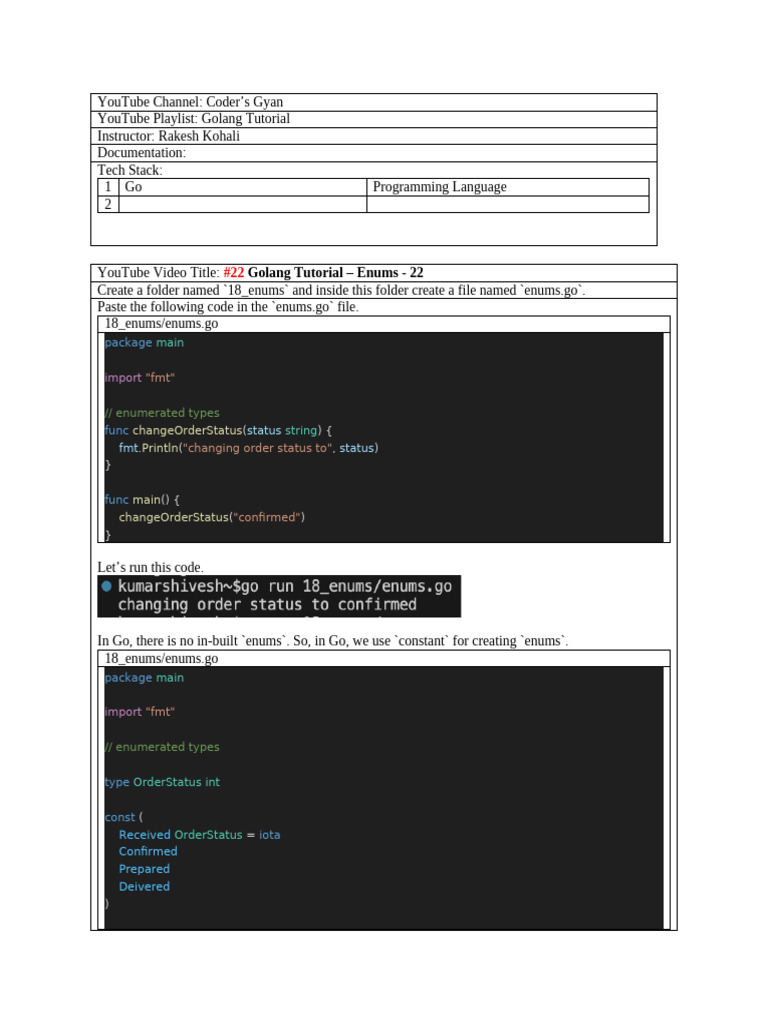The height and width of the screenshot is (1024, 768).
Task: Click the 'Documentation:' row
Action: pyautogui.click(x=374, y=153)
